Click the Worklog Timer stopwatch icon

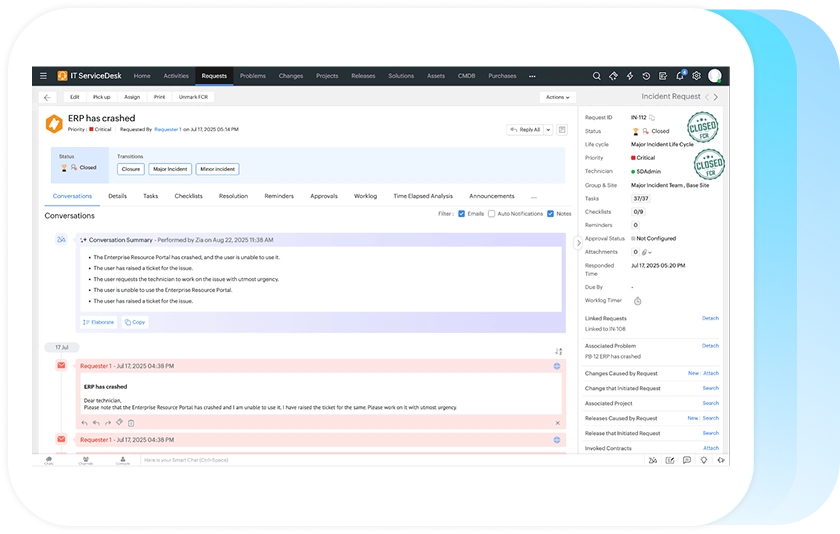coord(638,301)
